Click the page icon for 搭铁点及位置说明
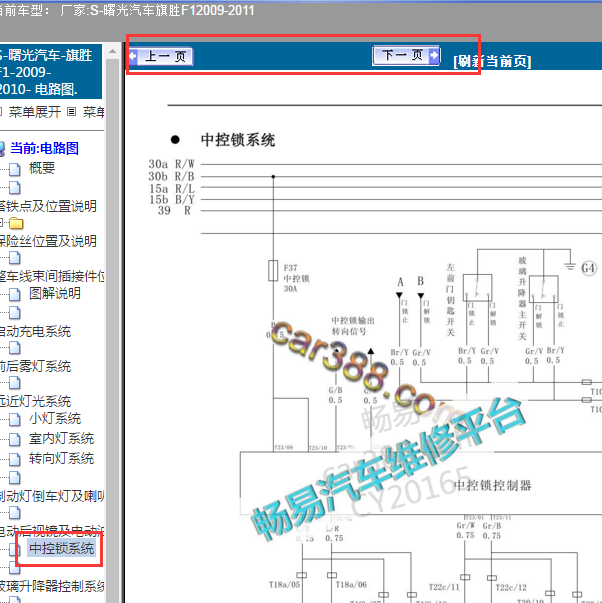This screenshot has height=603, width=602. pyautogui.click(x=15, y=188)
